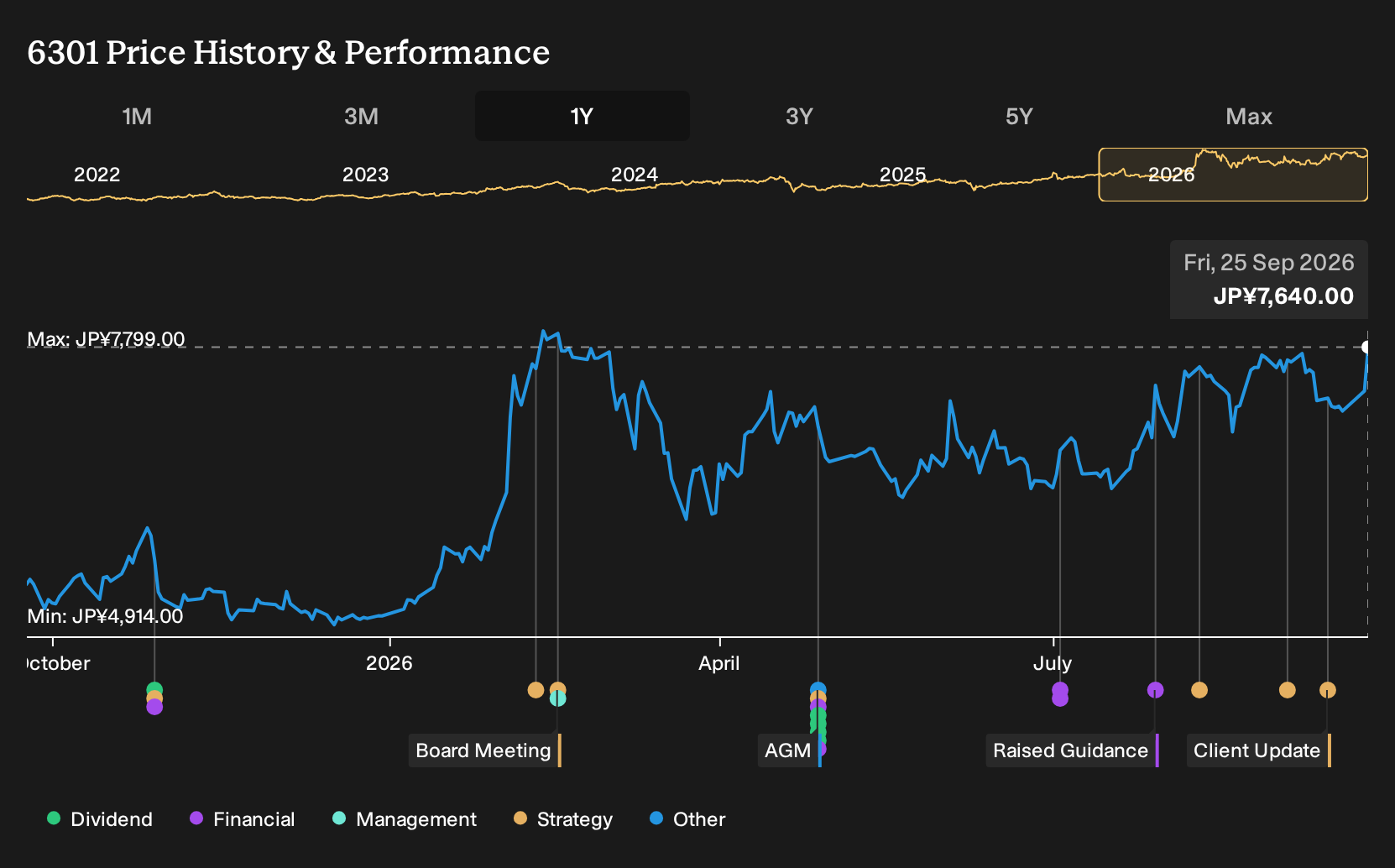The image size is (1395, 868).
Task: Click the highlighted range selector in overview chart
Action: 1233,175
